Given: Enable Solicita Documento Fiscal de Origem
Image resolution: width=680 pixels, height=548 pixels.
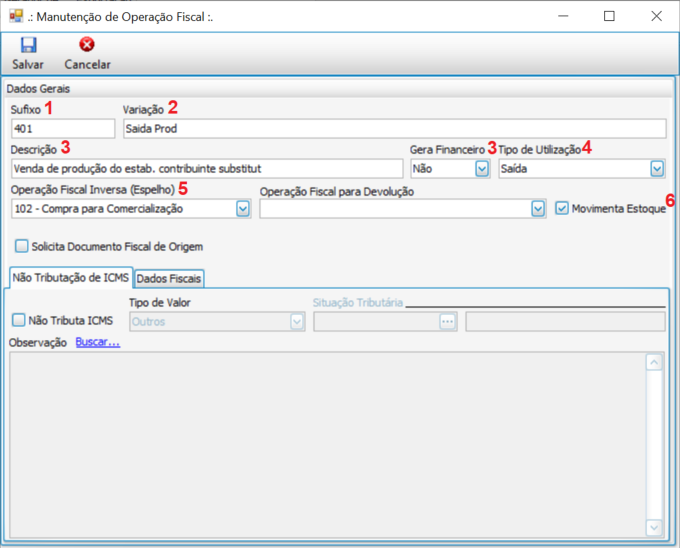Looking at the screenshot, I should [x=21, y=246].
